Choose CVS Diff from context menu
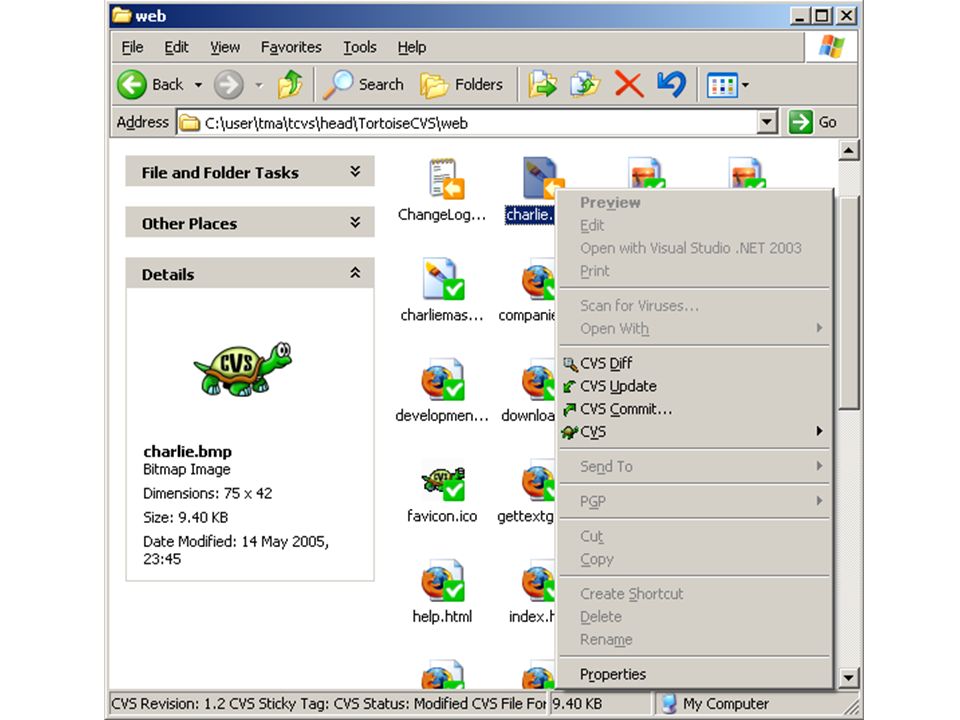 click(695, 364)
